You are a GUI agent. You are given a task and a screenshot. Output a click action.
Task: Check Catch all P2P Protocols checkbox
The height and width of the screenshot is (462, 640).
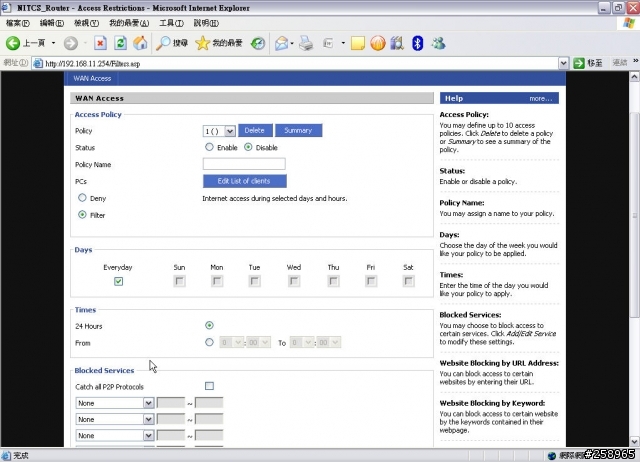(x=209, y=386)
